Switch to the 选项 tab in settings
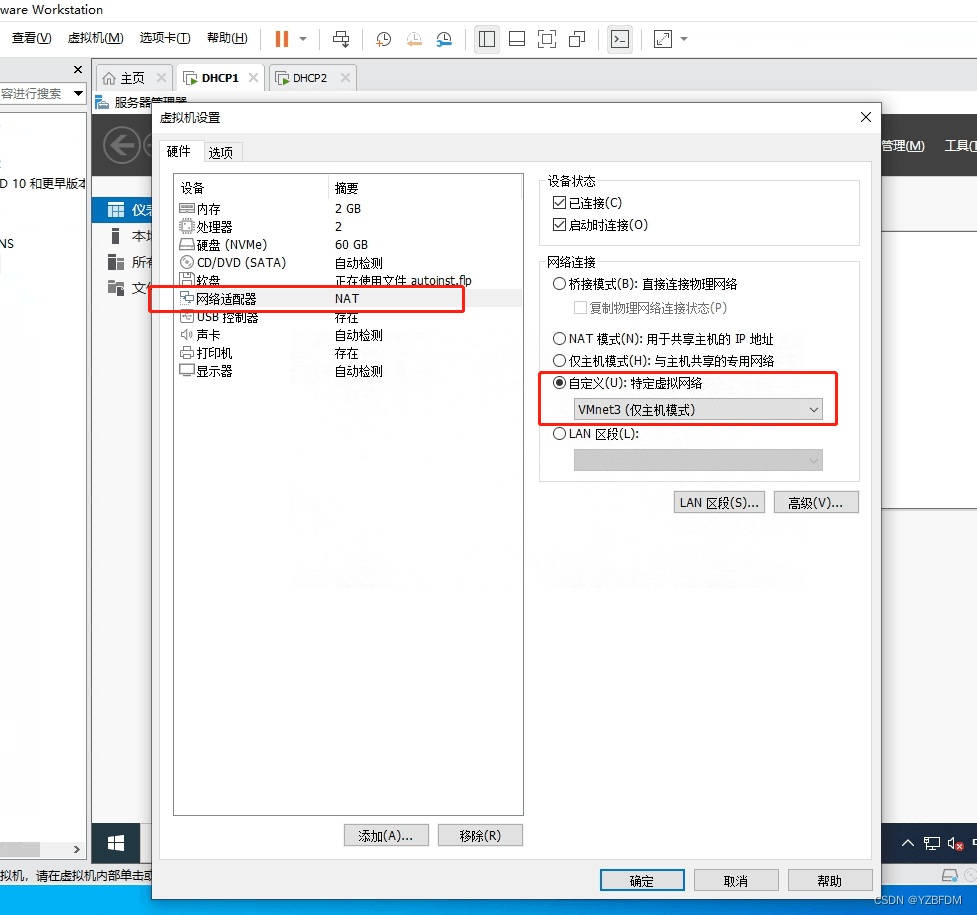This screenshot has height=915, width=977. (x=221, y=153)
